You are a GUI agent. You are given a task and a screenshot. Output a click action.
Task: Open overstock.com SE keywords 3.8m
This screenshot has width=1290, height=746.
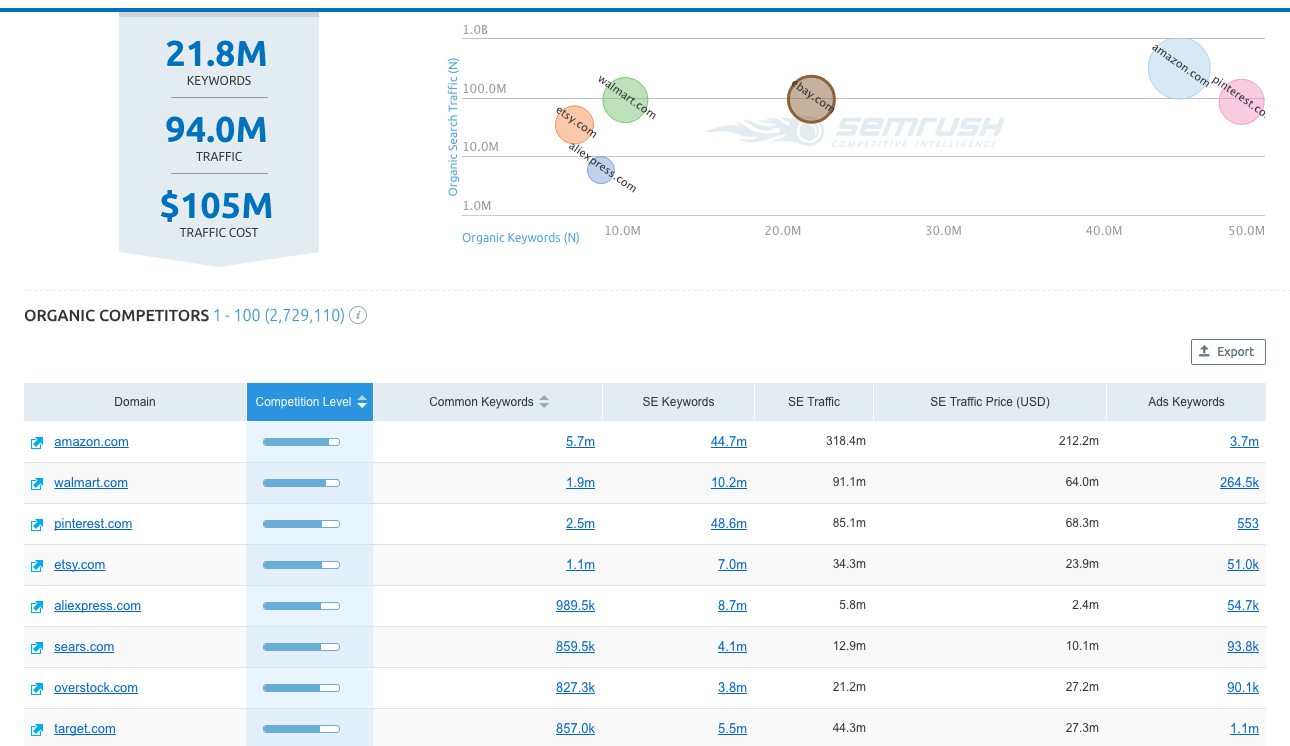732,688
